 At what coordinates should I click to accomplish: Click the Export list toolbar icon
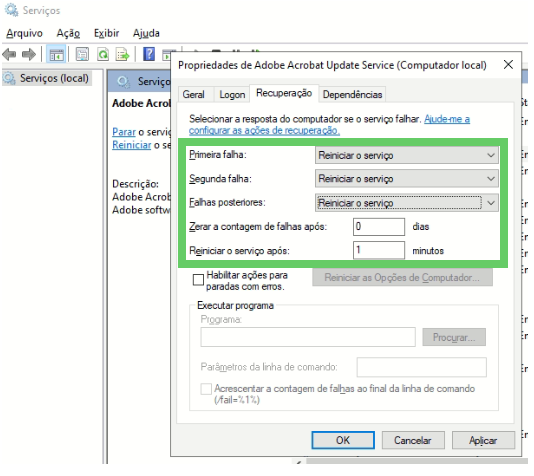(x=123, y=54)
